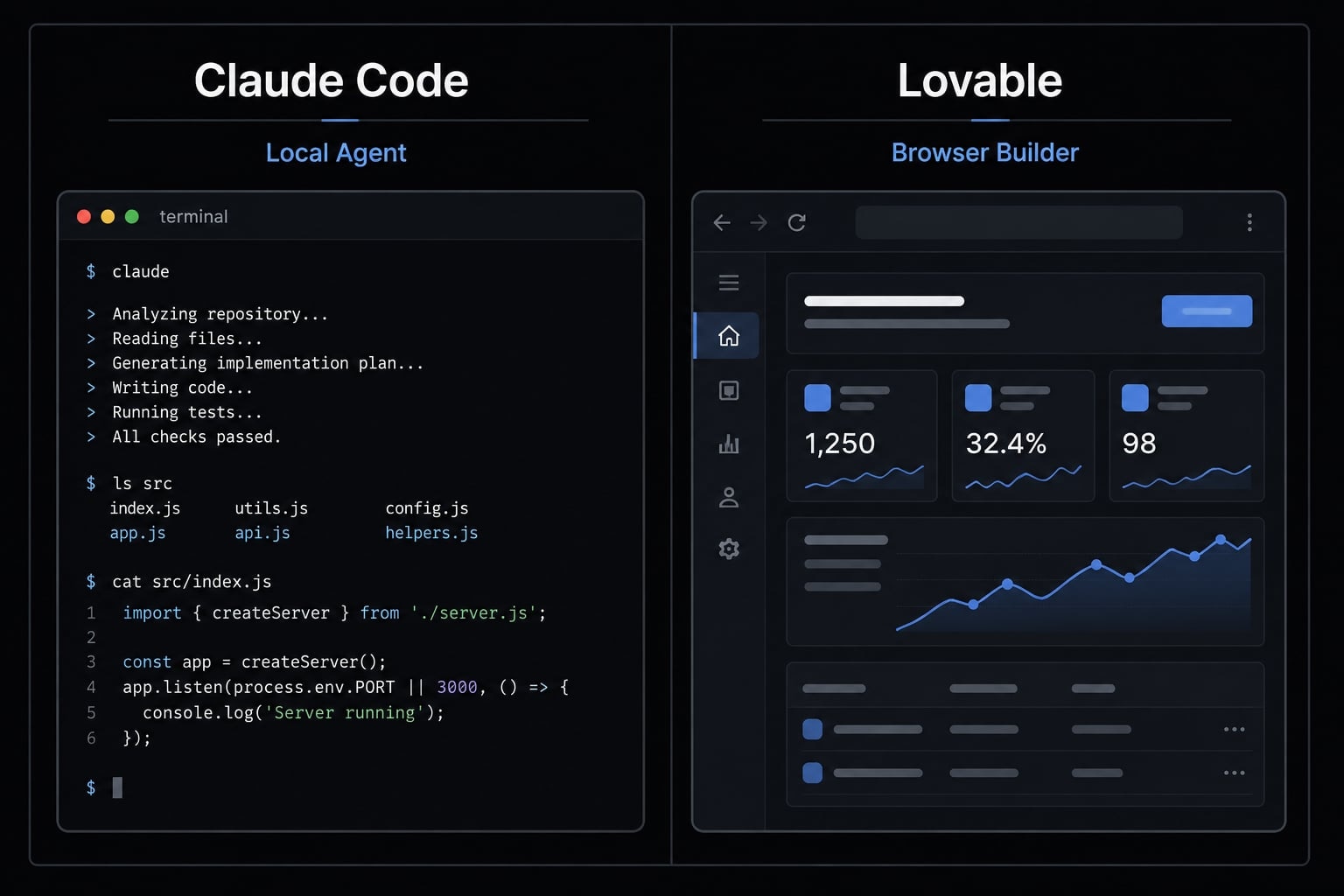Click the 'Lovable' heading

coord(980,81)
